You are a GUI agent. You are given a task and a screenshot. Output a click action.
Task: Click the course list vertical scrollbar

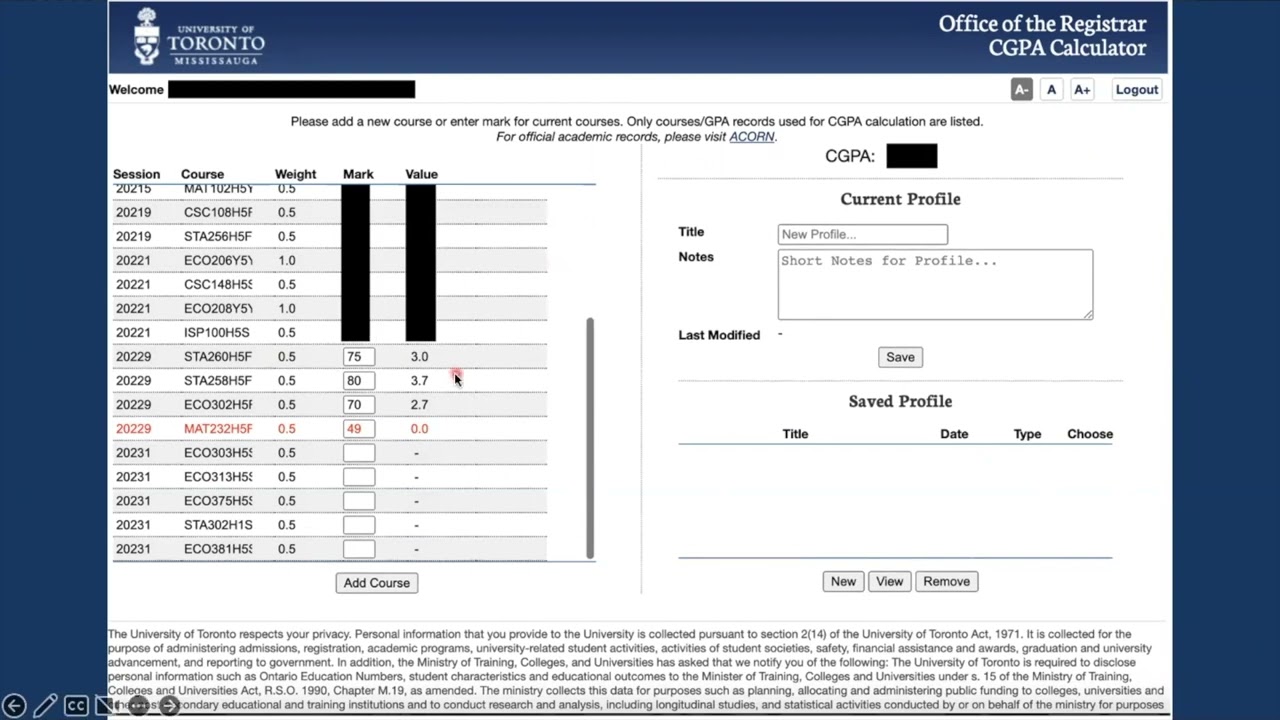click(x=590, y=438)
